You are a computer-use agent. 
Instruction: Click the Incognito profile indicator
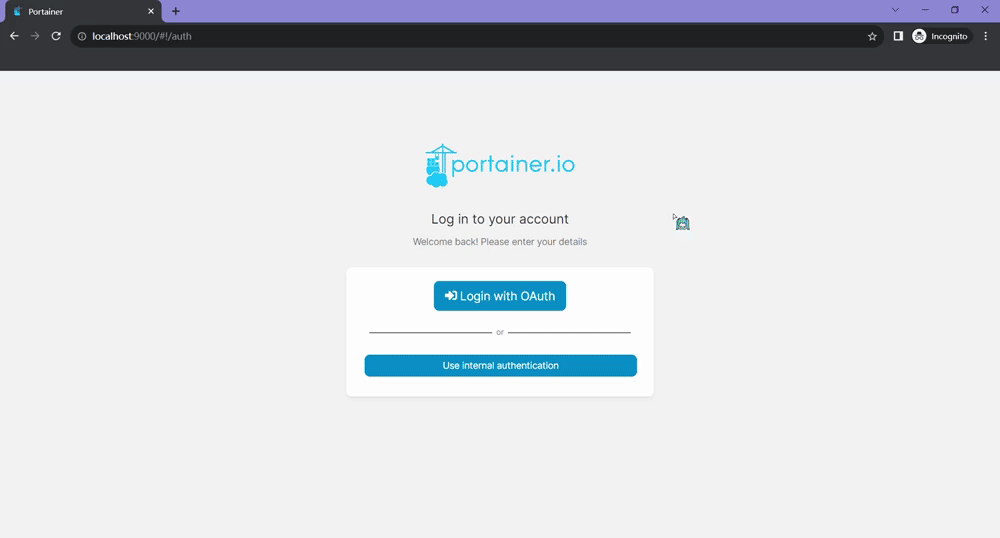click(940, 36)
